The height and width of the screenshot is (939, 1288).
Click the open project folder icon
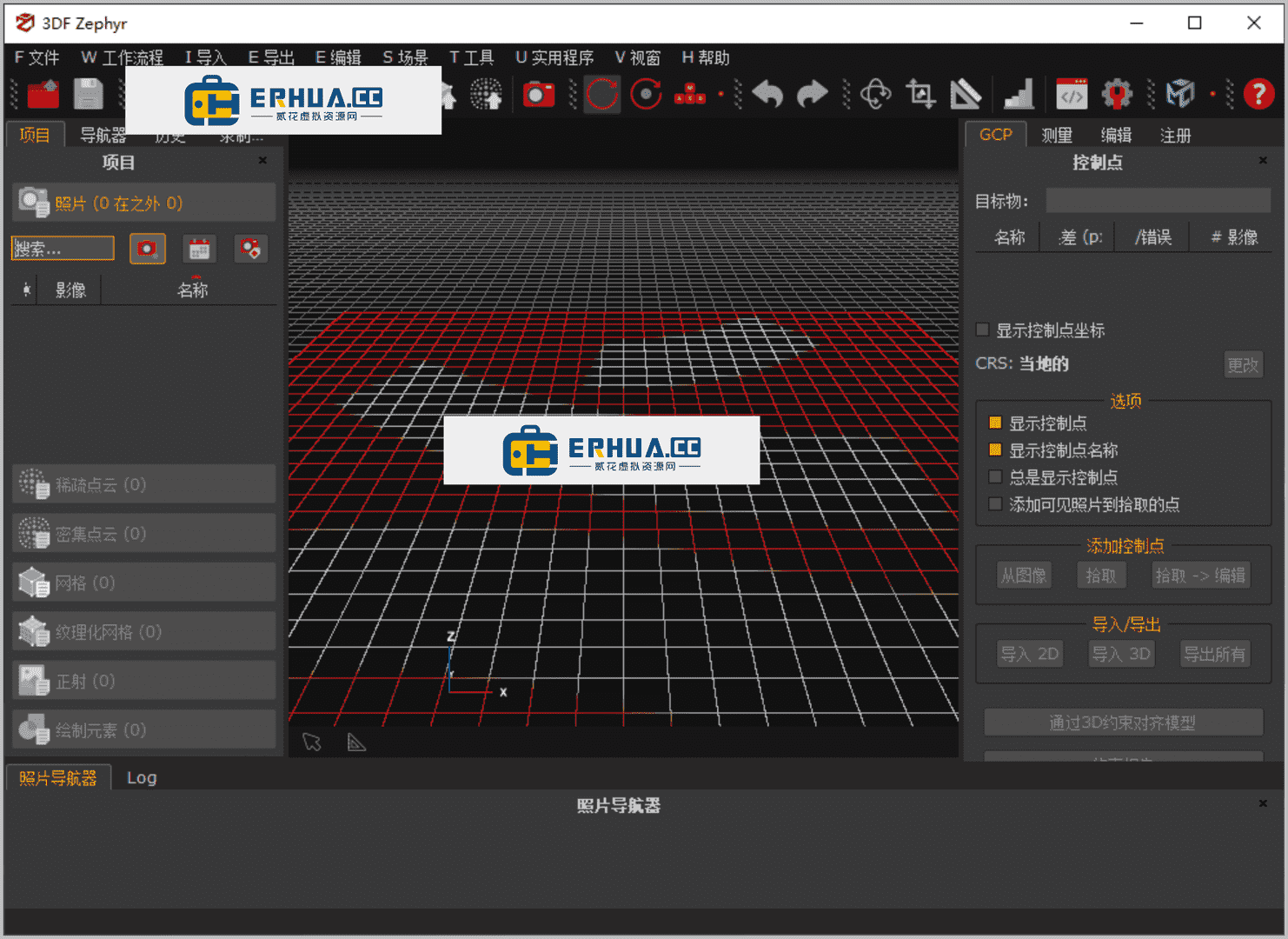click(43, 94)
